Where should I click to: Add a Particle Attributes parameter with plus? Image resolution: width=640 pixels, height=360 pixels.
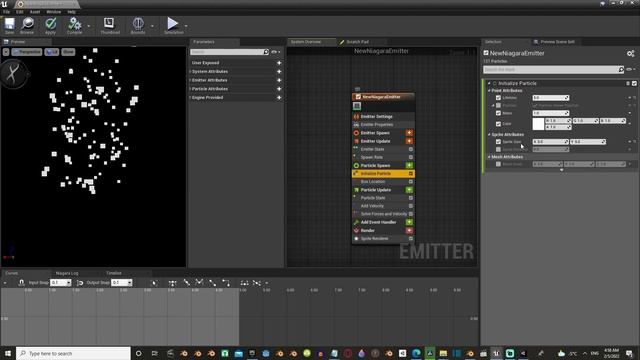pyautogui.click(x=279, y=89)
